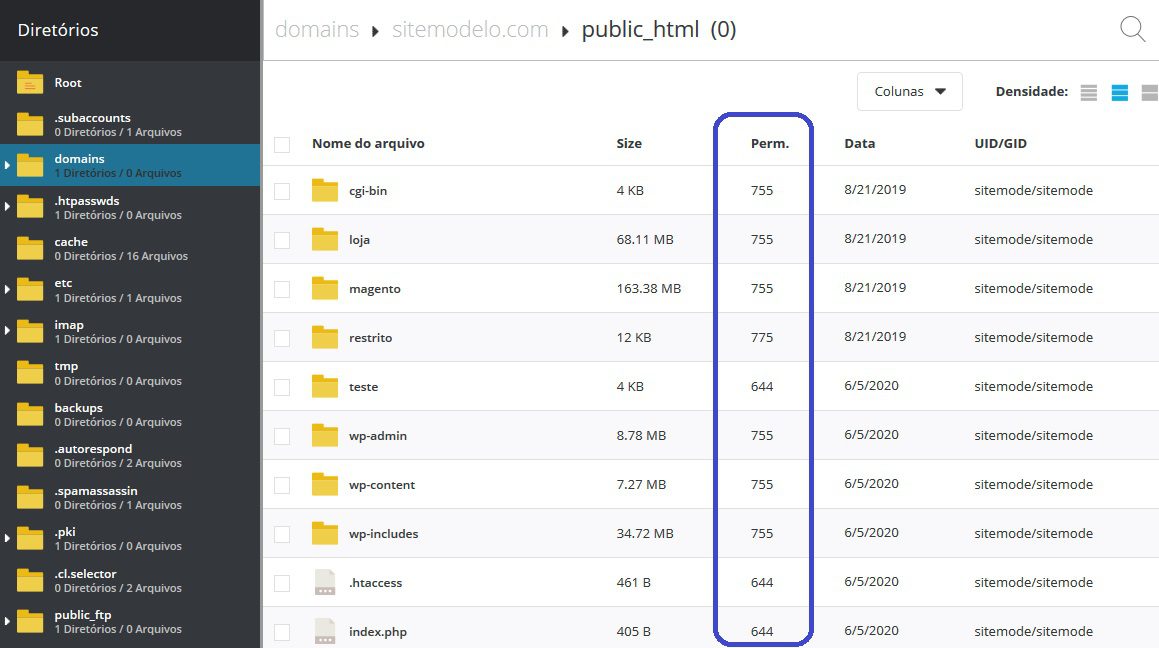Click the .subaccounts folder icon
The image size is (1159, 648).
pos(30,124)
